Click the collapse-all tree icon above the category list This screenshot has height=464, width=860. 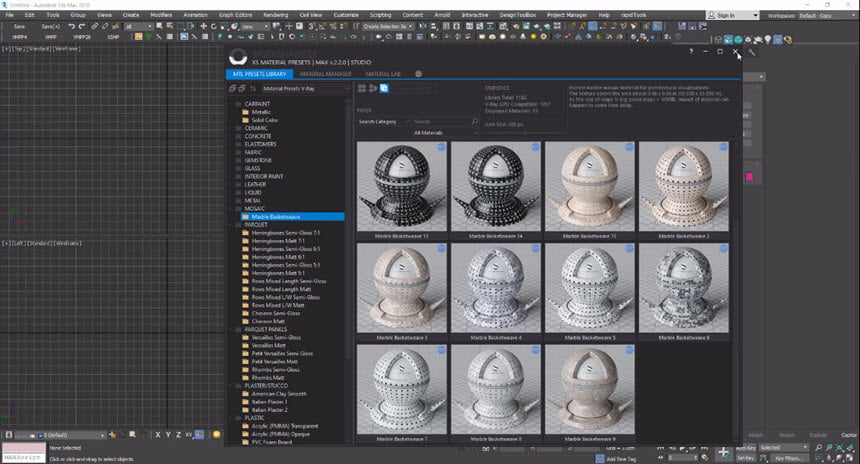[242, 88]
